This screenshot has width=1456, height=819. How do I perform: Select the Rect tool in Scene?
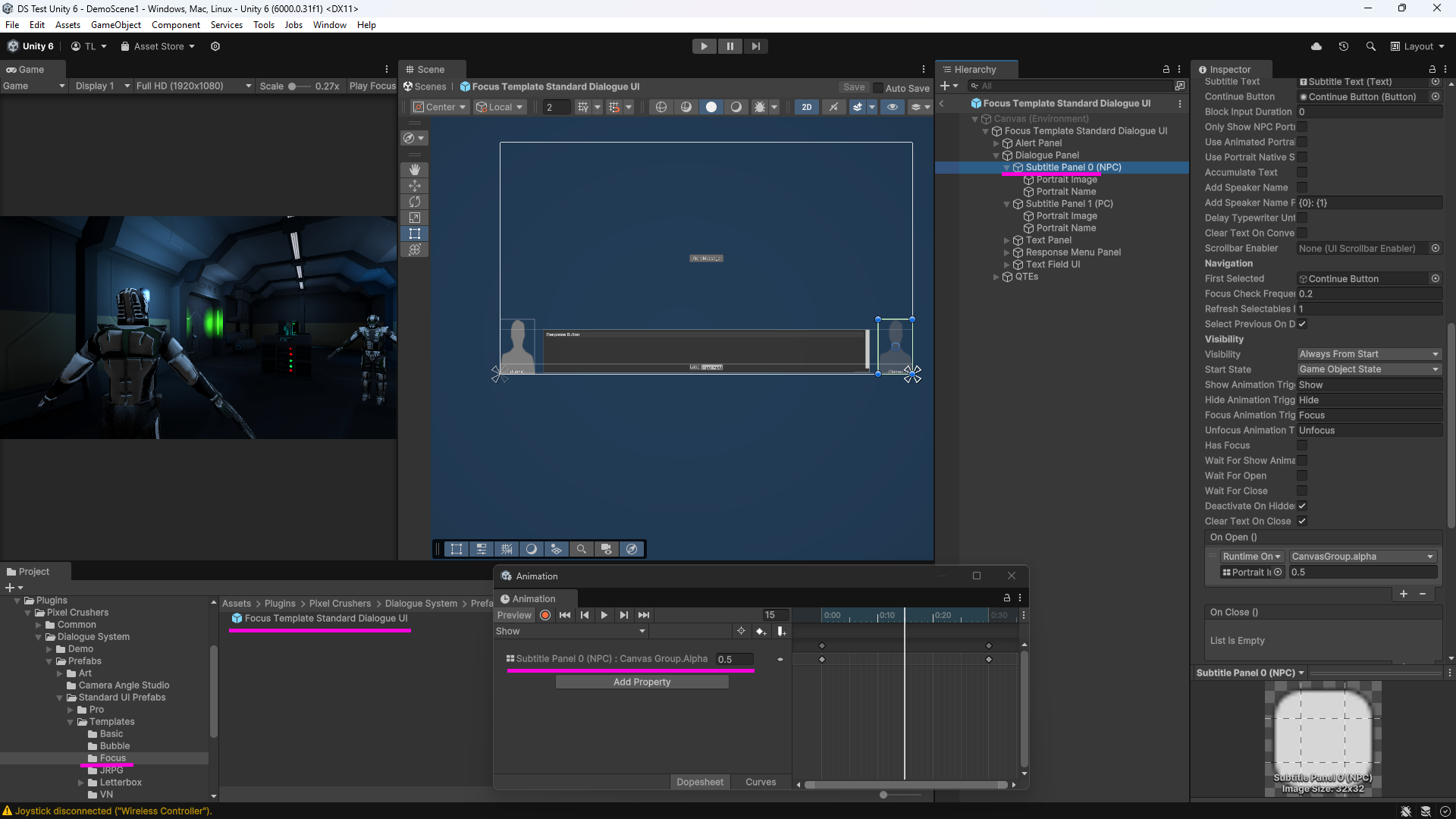(x=415, y=234)
